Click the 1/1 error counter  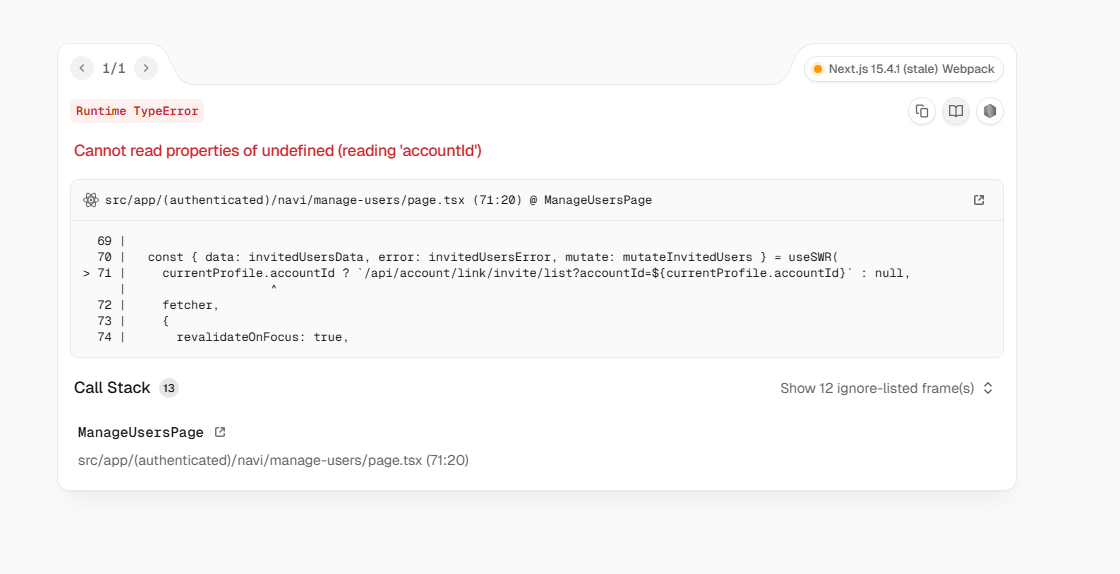114,69
